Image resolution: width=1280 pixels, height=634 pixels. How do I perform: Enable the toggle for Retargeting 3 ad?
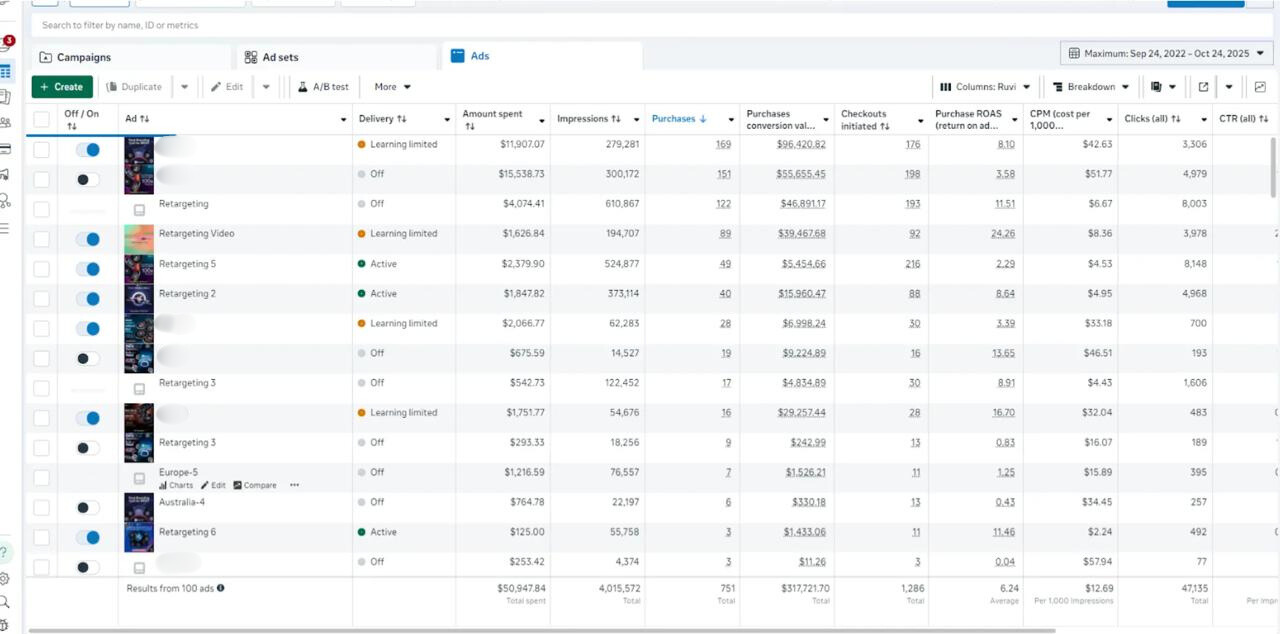90,447
